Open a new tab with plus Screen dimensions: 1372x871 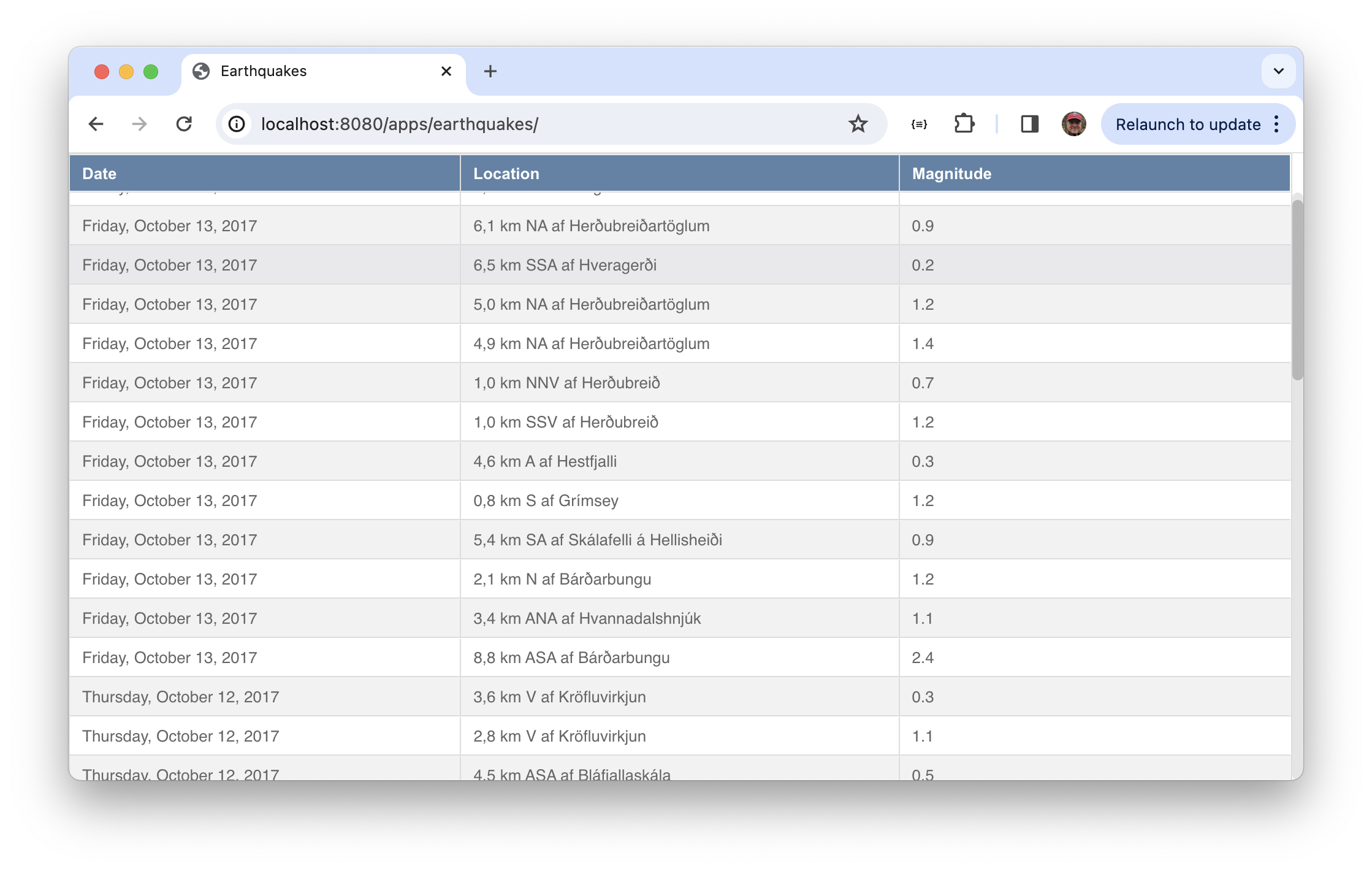pyautogui.click(x=490, y=71)
